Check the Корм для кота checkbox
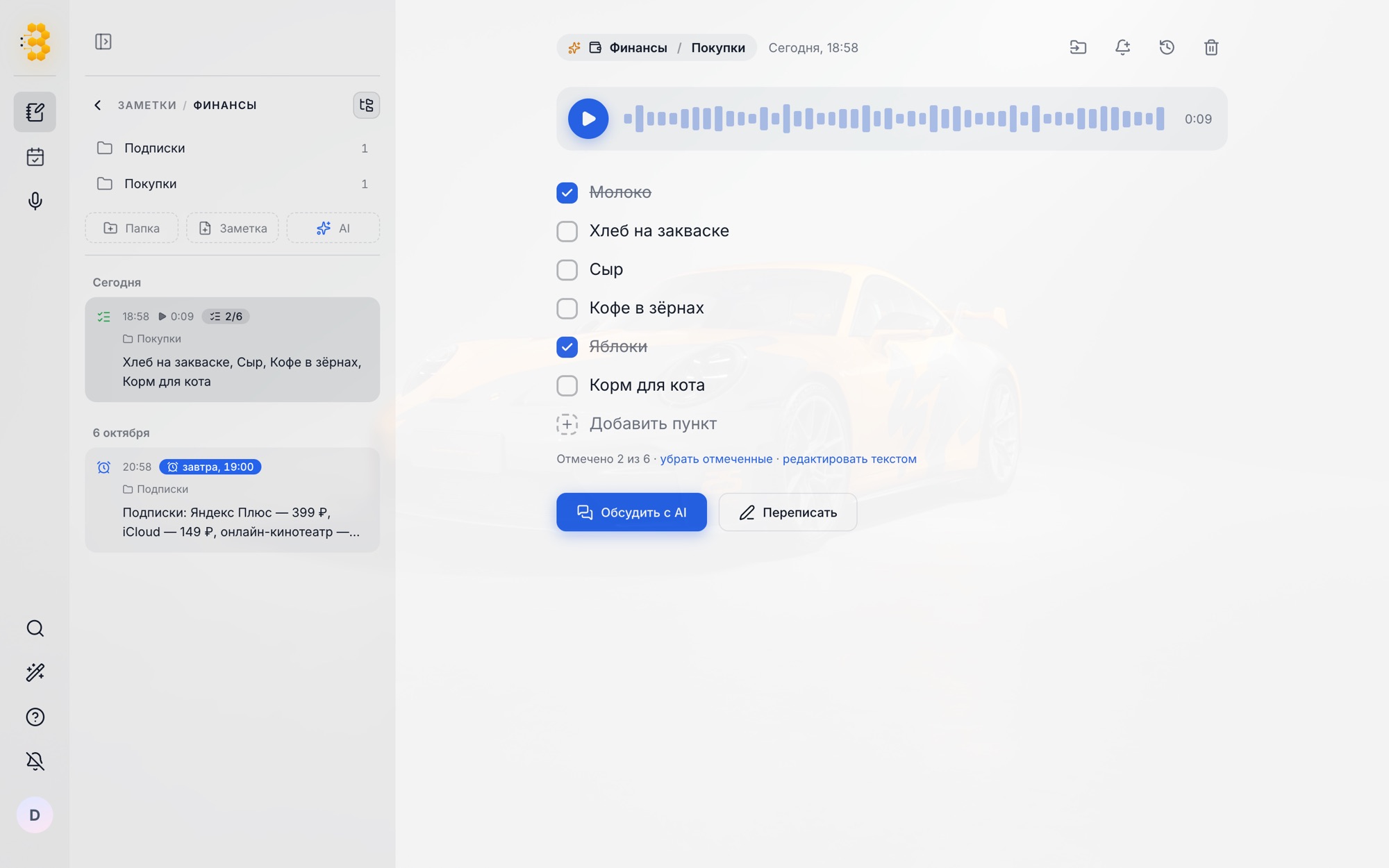The image size is (1389, 868). (567, 385)
